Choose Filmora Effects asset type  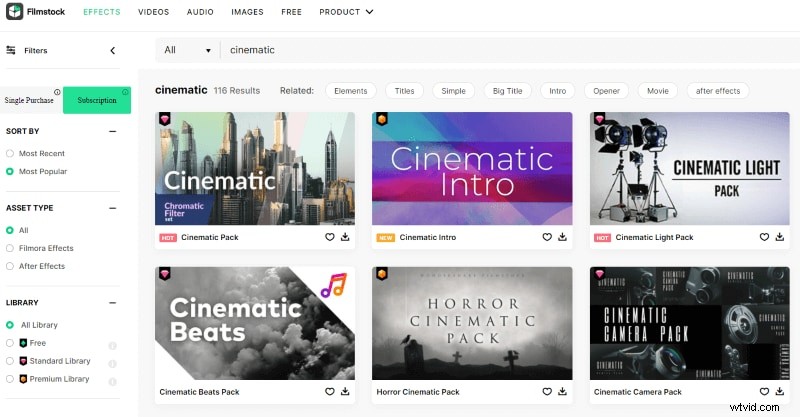[x=10, y=248]
